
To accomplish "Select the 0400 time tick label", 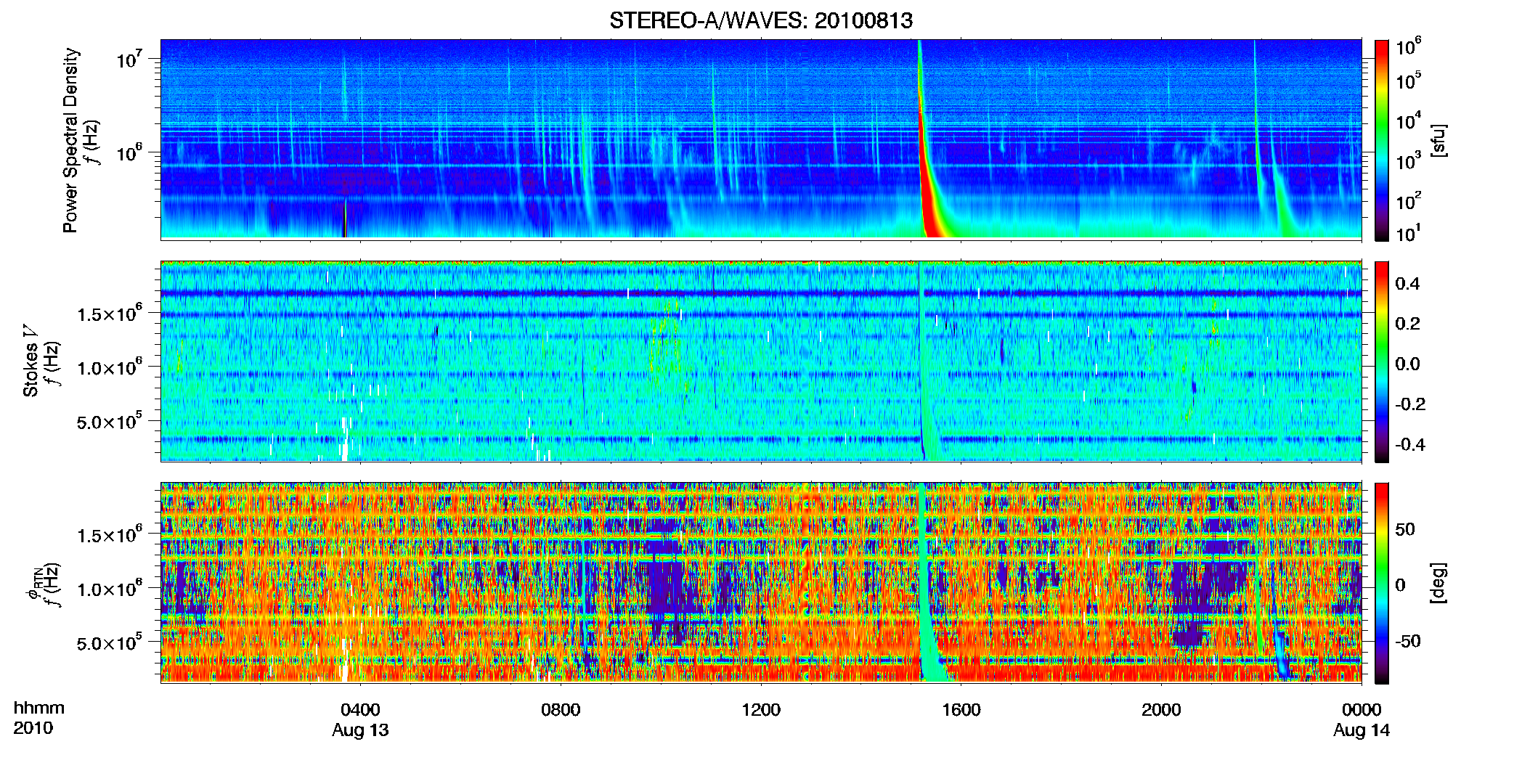I will (x=360, y=709).
